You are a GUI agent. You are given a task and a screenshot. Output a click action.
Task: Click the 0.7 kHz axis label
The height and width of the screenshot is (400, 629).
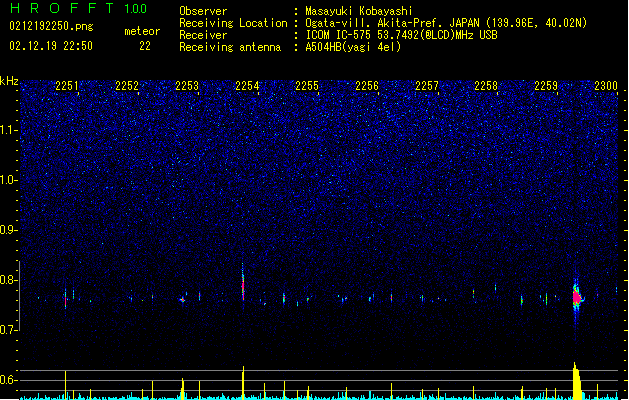(x=8, y=330)
